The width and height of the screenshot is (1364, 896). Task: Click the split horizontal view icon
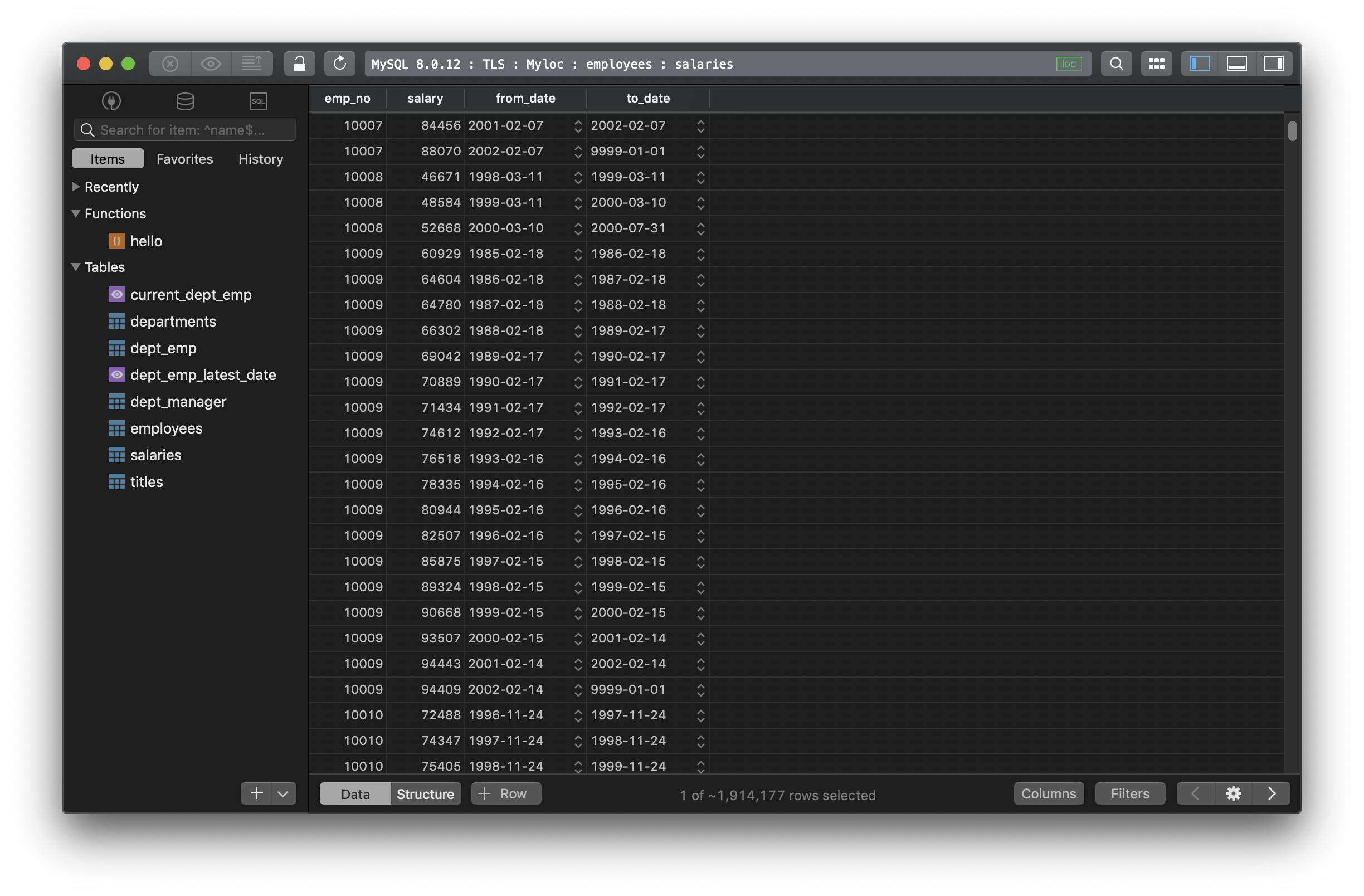pyautogui.click(x=1236, y=62)
